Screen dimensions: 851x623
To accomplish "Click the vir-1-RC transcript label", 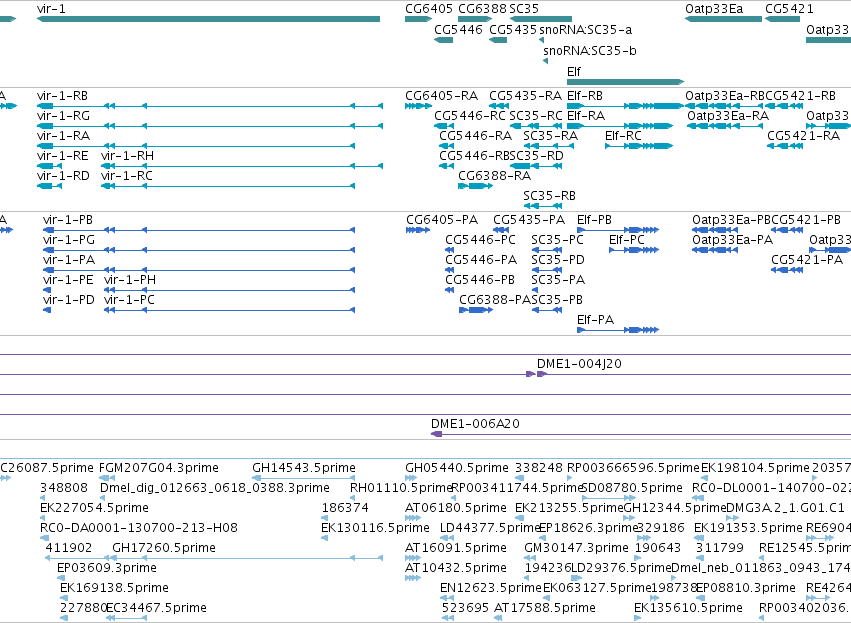I will [x=126, y=176].
